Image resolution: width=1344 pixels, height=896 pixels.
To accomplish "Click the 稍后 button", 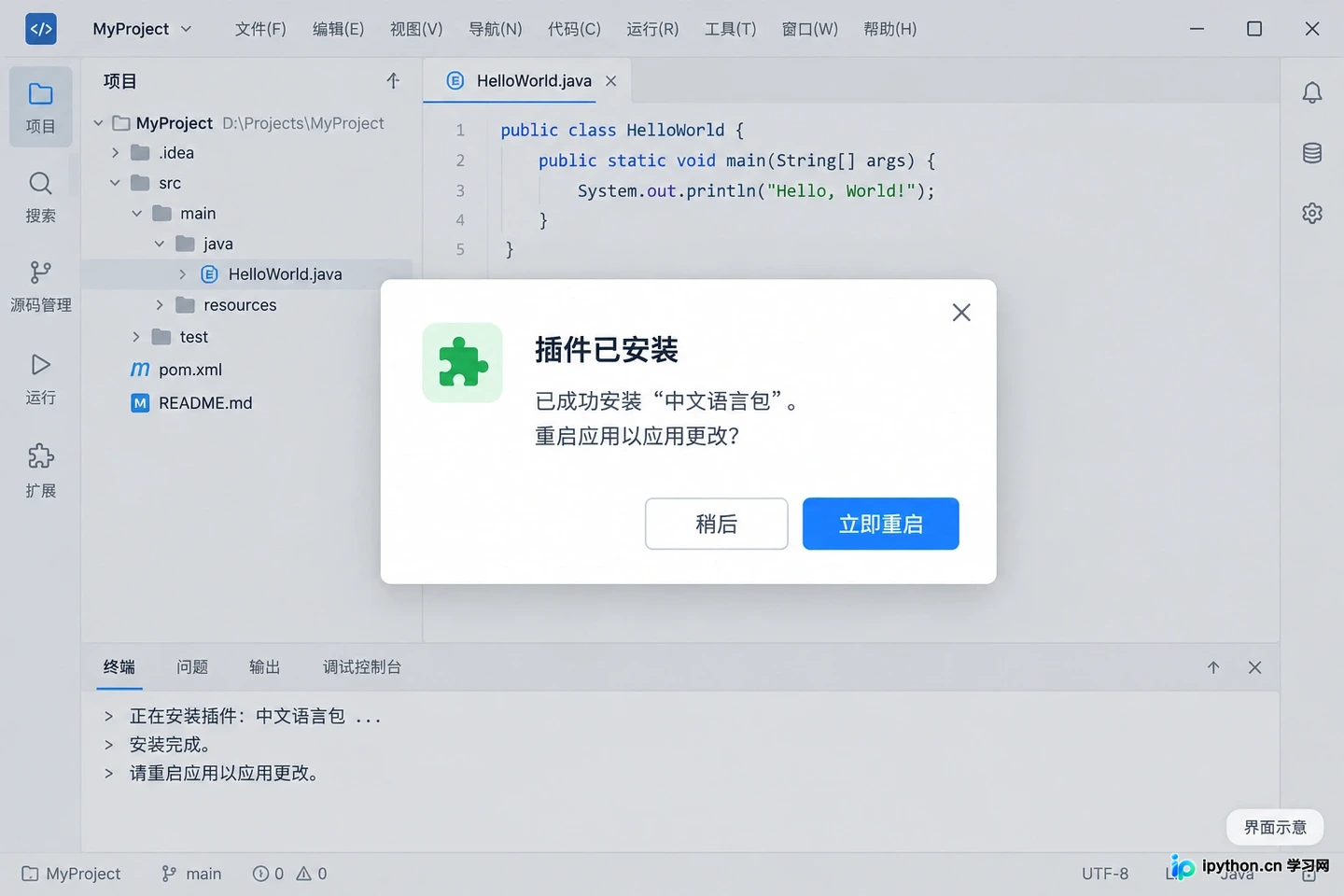I will click(717, 524).
